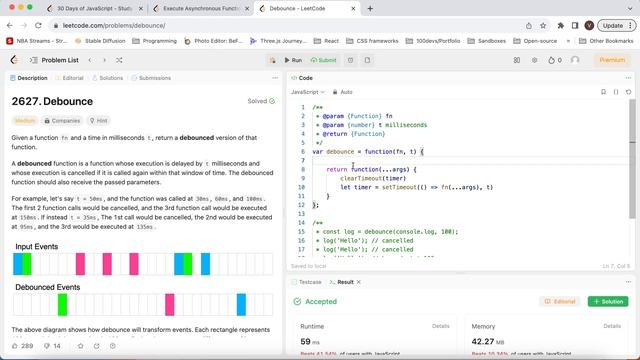Click the Medium difficulty tag

coord(24,121)
